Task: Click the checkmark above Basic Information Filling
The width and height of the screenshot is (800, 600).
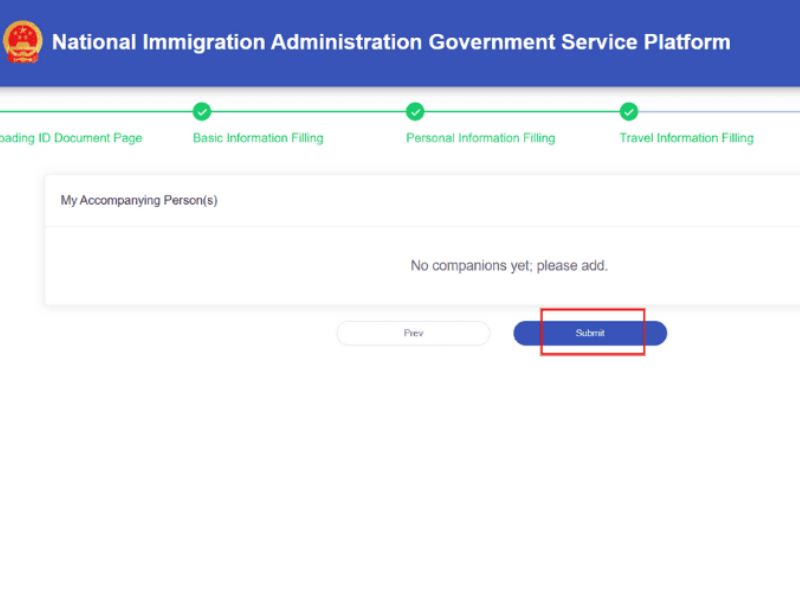Action: click(x=201, y=111)
